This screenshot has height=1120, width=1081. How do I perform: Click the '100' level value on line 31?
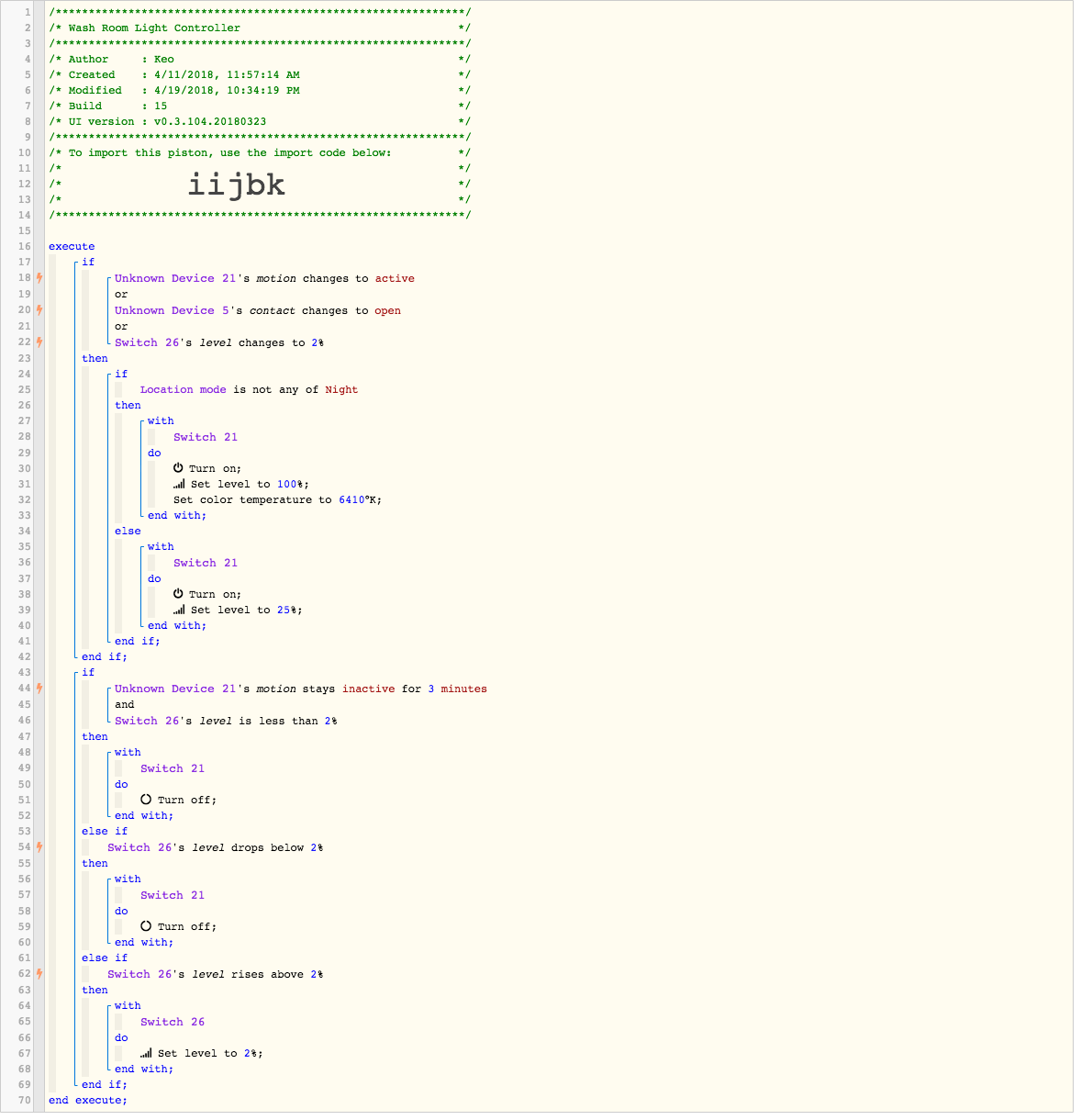point(286,484)
